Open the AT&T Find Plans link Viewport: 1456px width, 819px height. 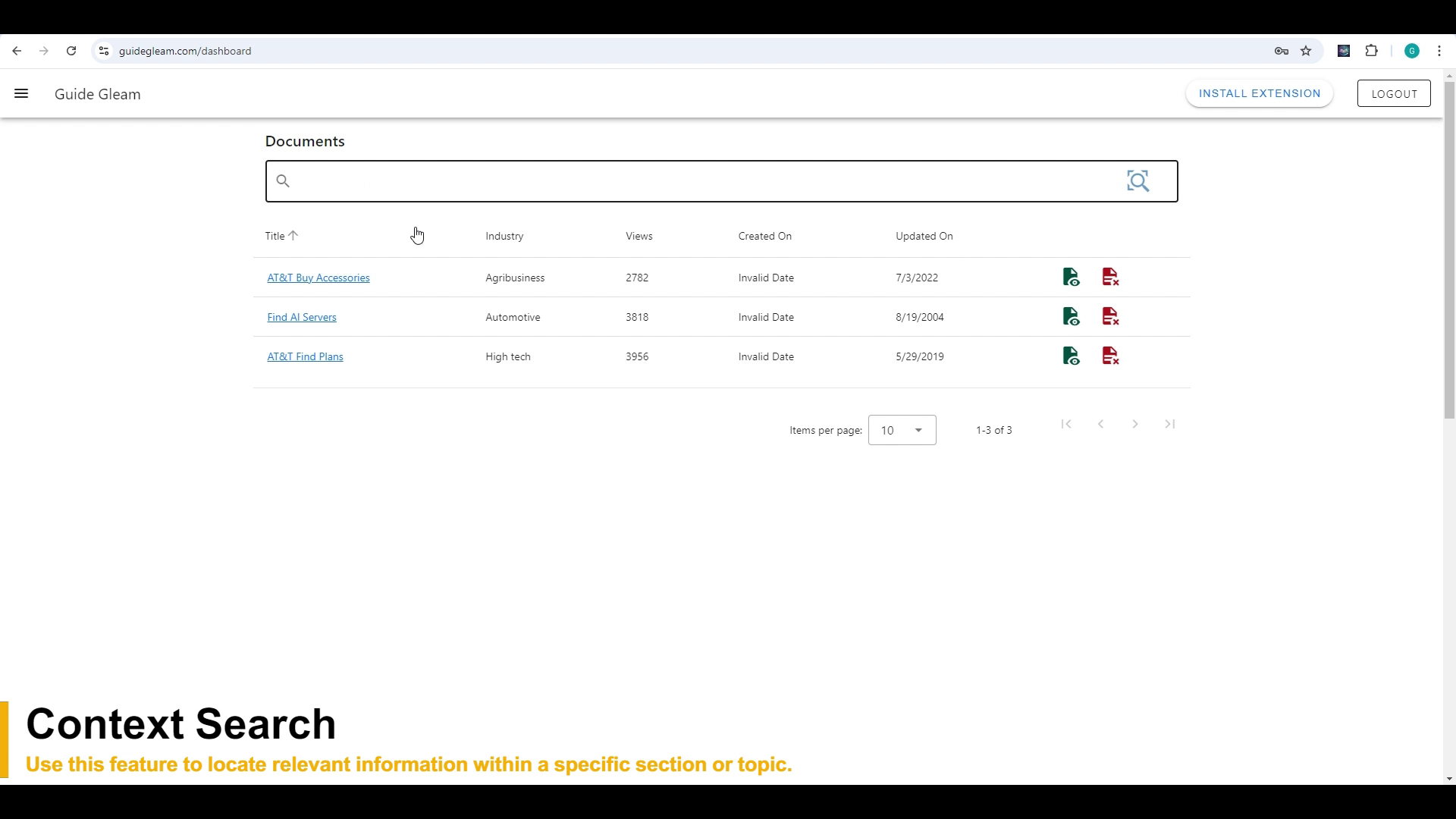pyautogui.click(x=305, y=356)
